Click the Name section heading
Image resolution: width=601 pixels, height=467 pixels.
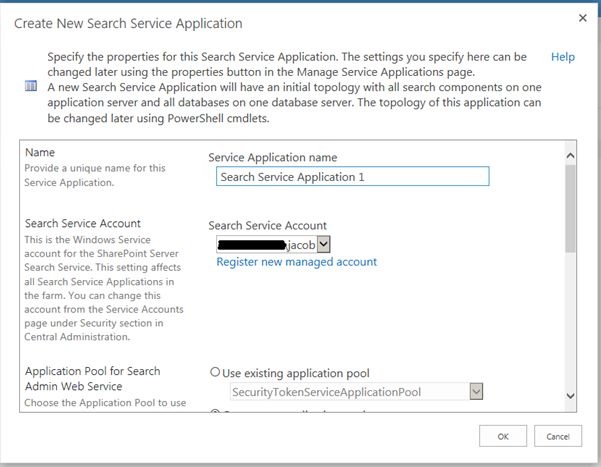[x=40, y=152]
